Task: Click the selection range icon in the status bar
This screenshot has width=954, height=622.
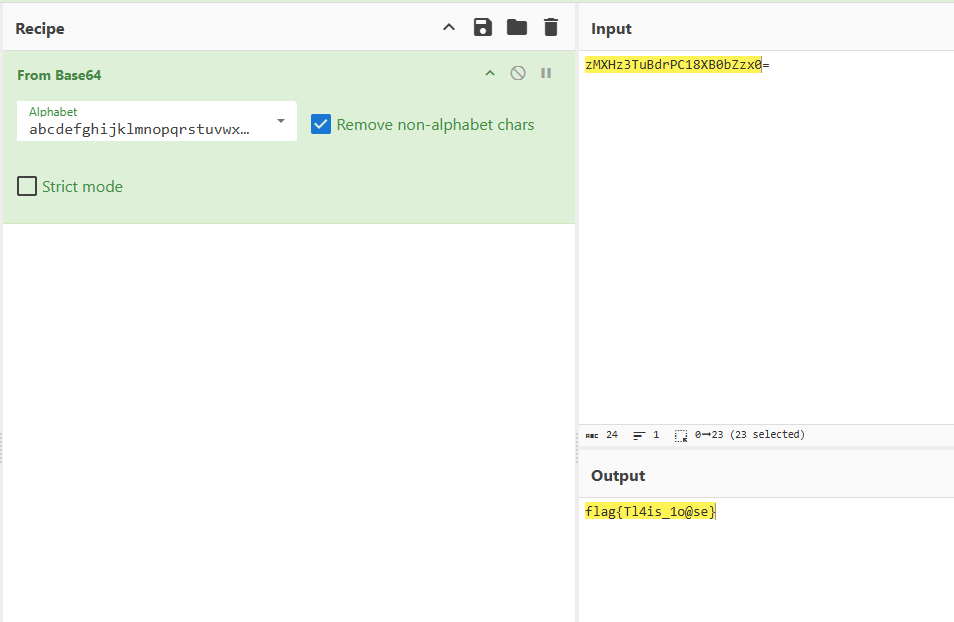Action: pyautogui.click(x=681, y=435)
